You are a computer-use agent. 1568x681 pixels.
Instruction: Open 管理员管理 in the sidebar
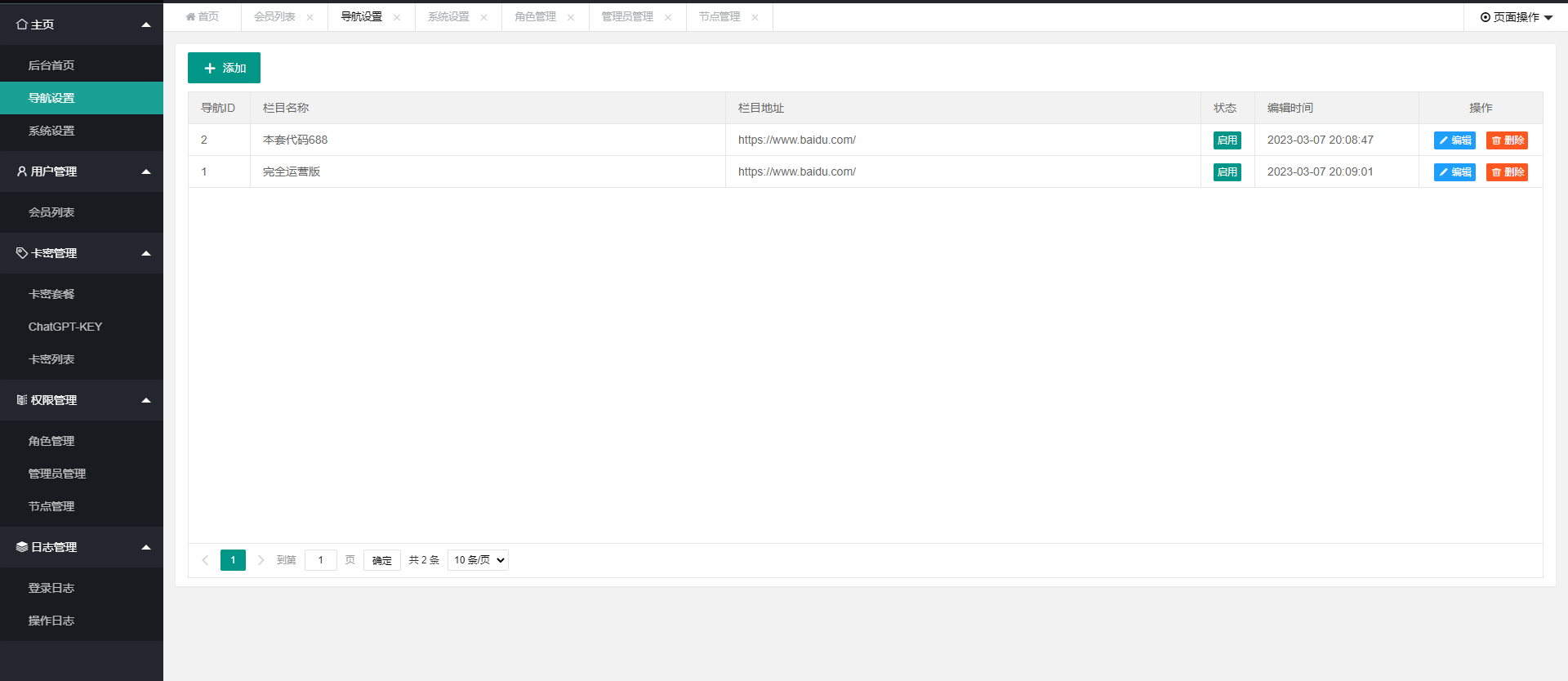pyautogui.click(x=82, y=474)
